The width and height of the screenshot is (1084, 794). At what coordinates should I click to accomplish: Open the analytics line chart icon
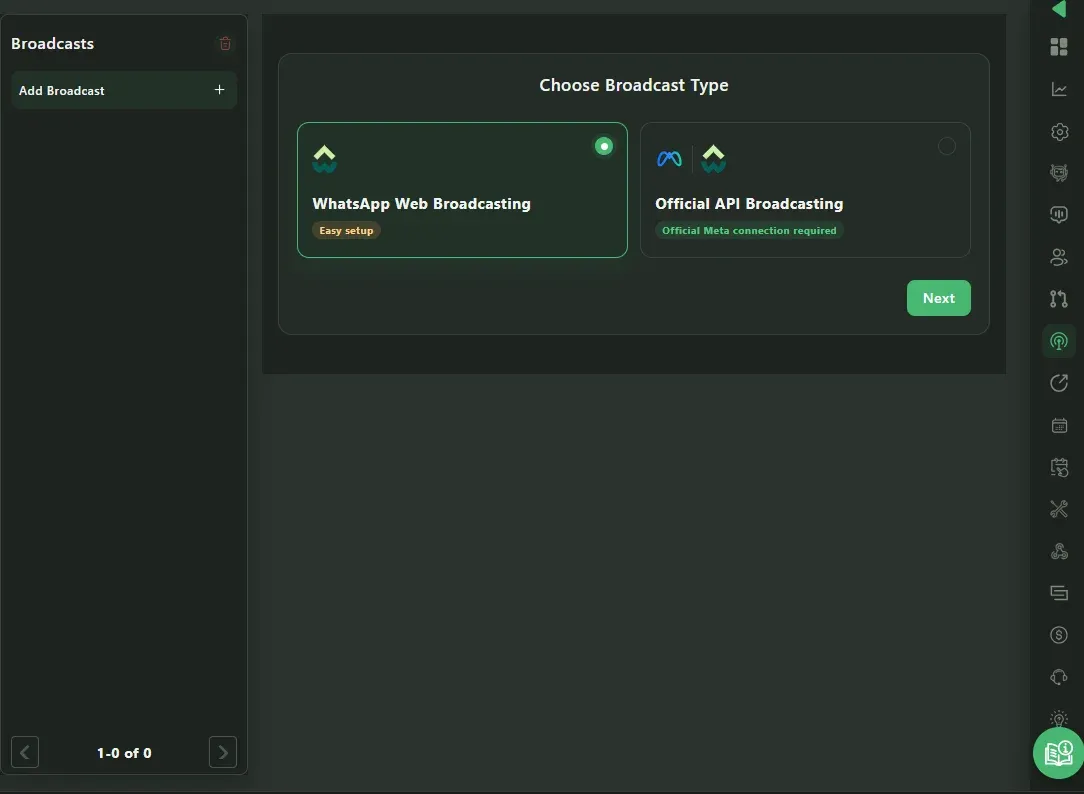pos(1058,89)
